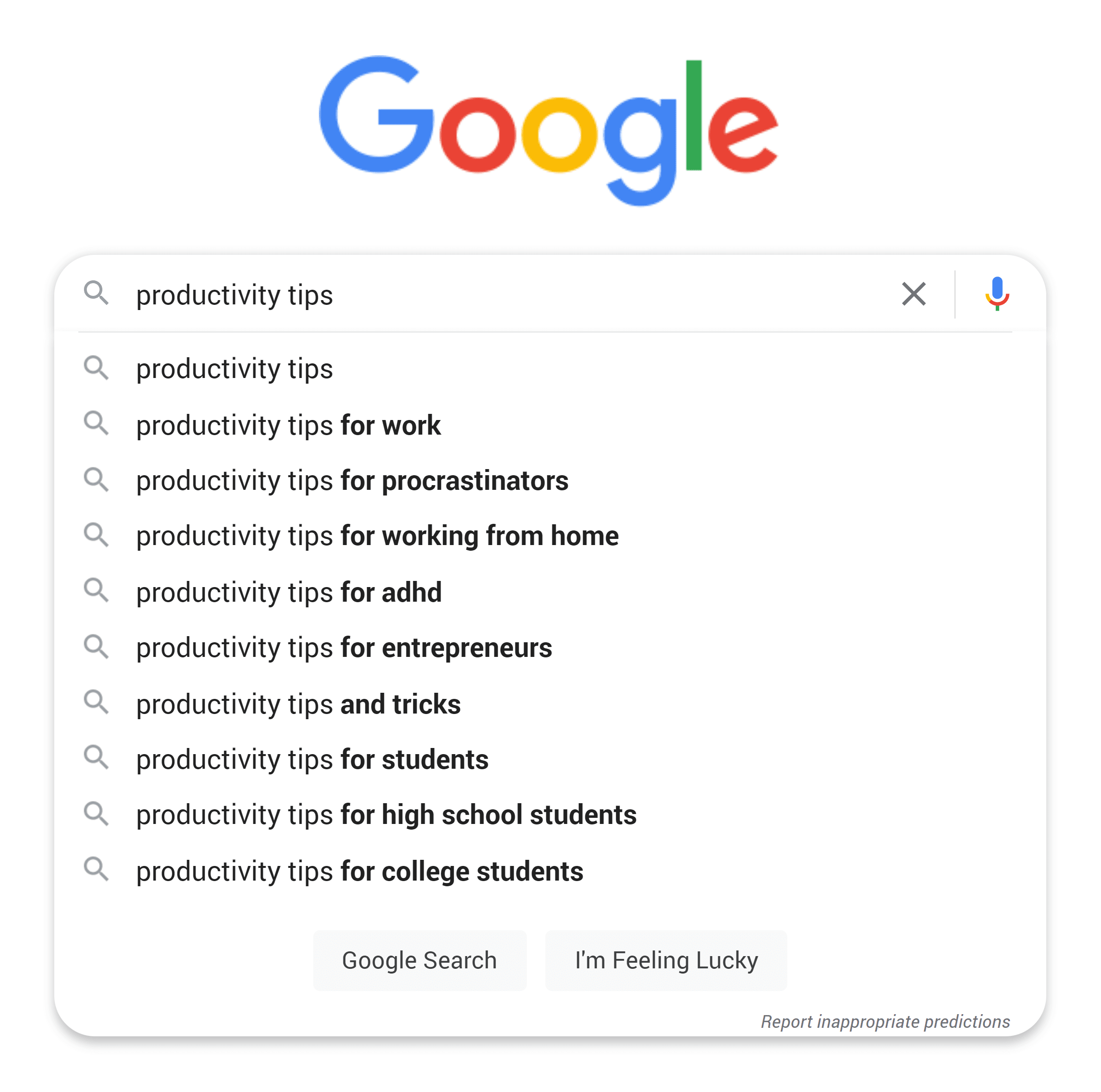Click the magnifier icon beside 'for college students' suggestion
The image size is (1101, 1092).
(96, 870)
